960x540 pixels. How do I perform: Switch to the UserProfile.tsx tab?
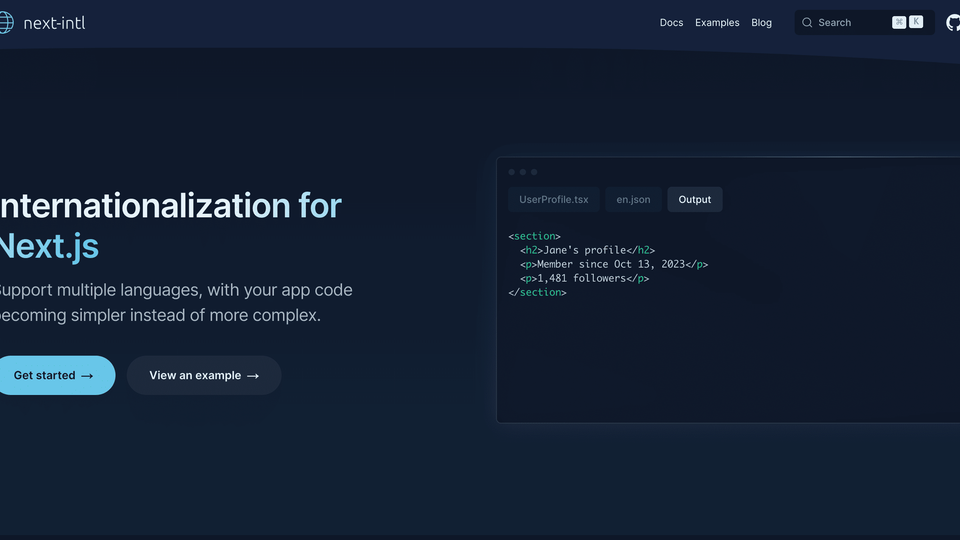pyautogui.click(x=553, y=200)
